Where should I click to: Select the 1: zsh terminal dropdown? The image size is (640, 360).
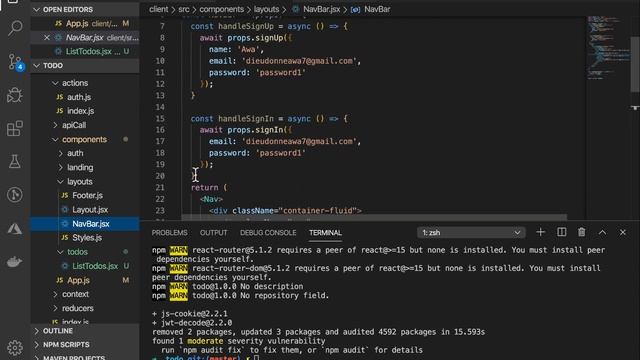[x=471, y=233]
